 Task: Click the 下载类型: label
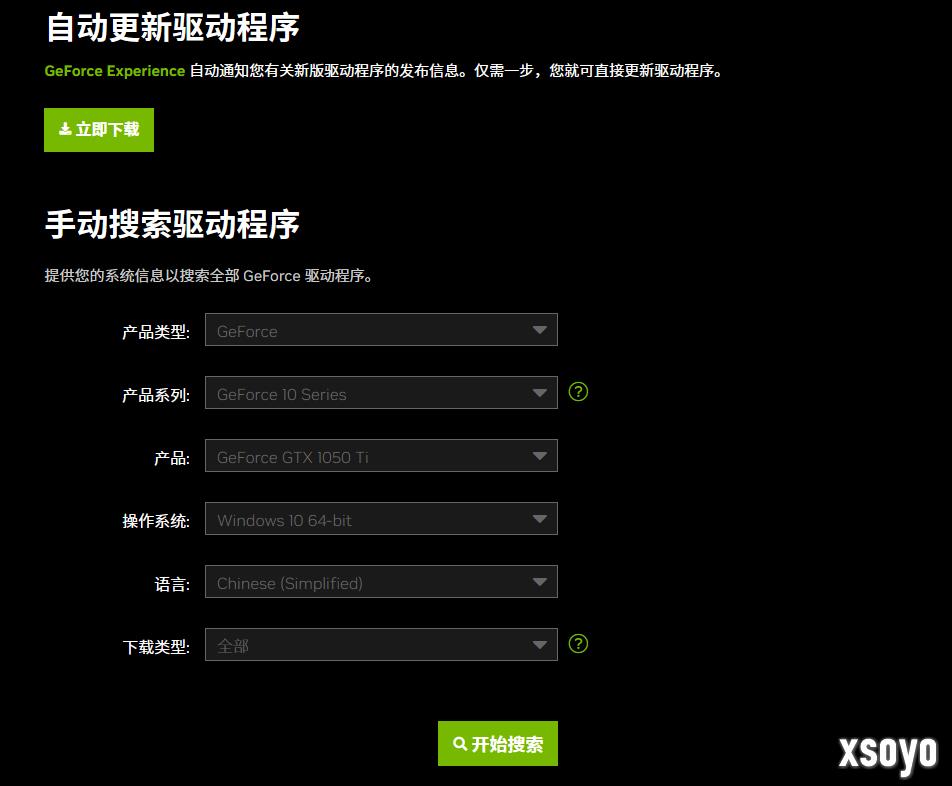(156, 647)
